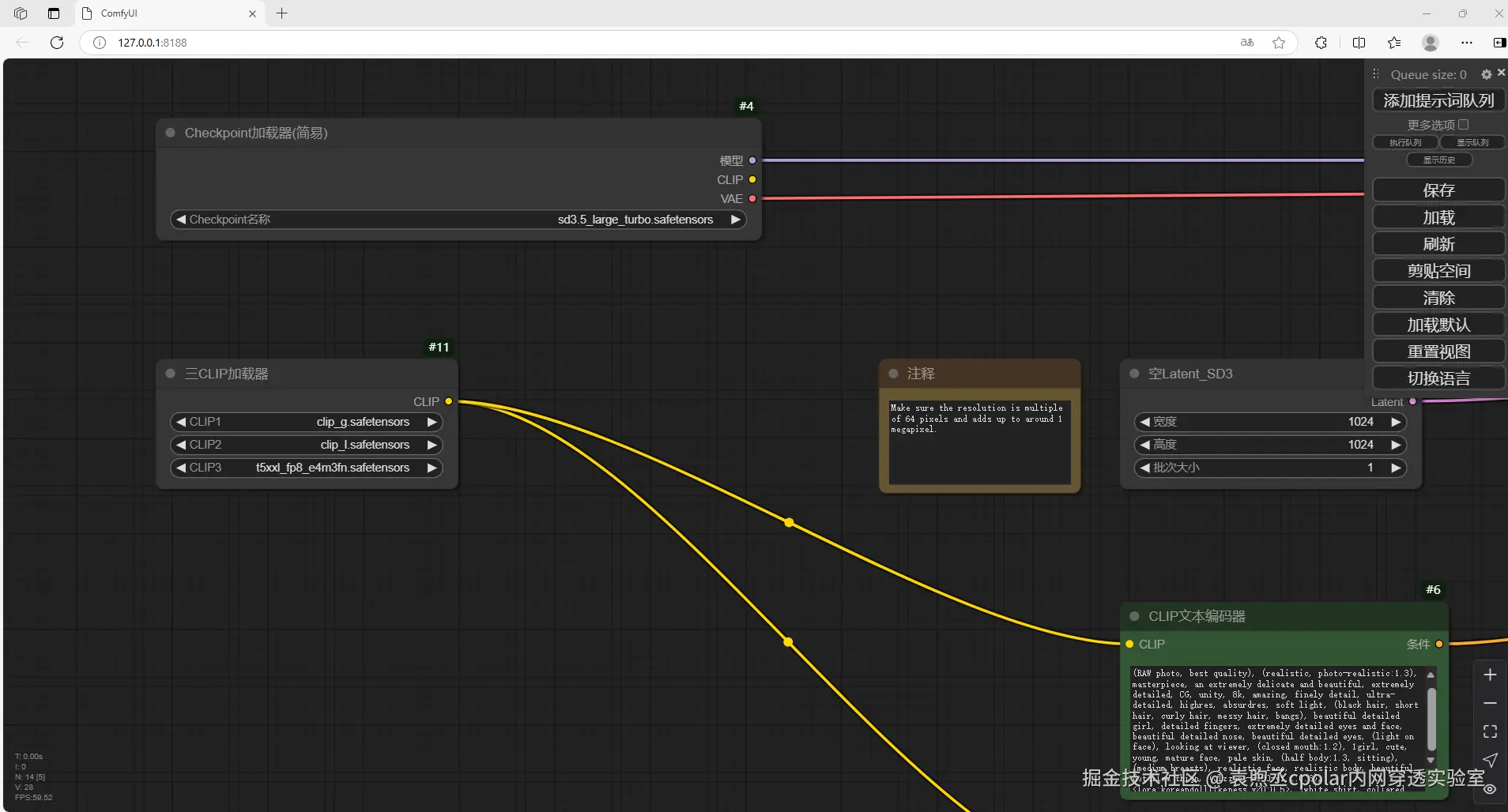Click the 显示队列 button
The width and height of the screenshot is (1508, 812).
click(1472, 142)
